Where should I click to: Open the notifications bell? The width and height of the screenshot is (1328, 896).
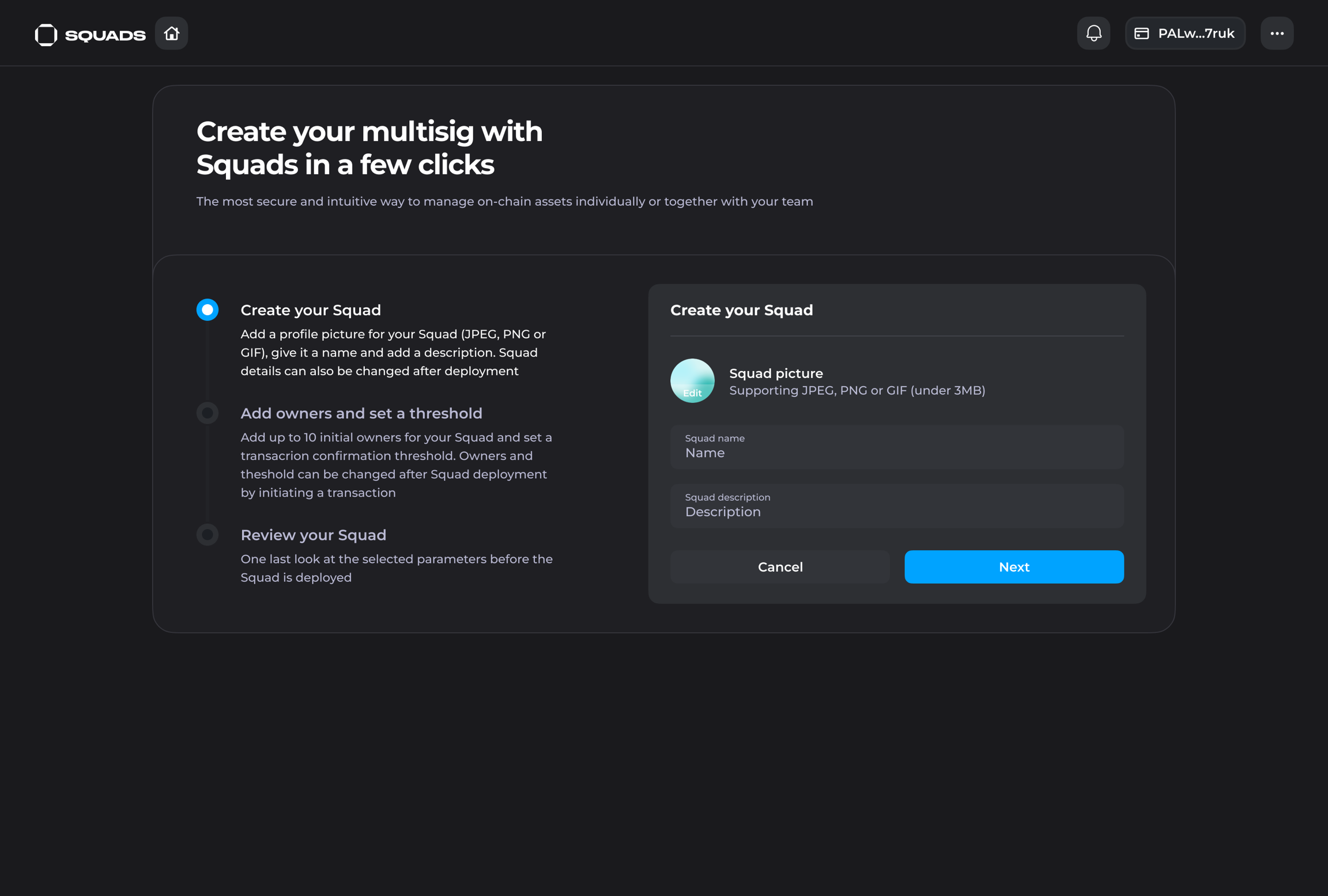click(x=1093, y=33)
